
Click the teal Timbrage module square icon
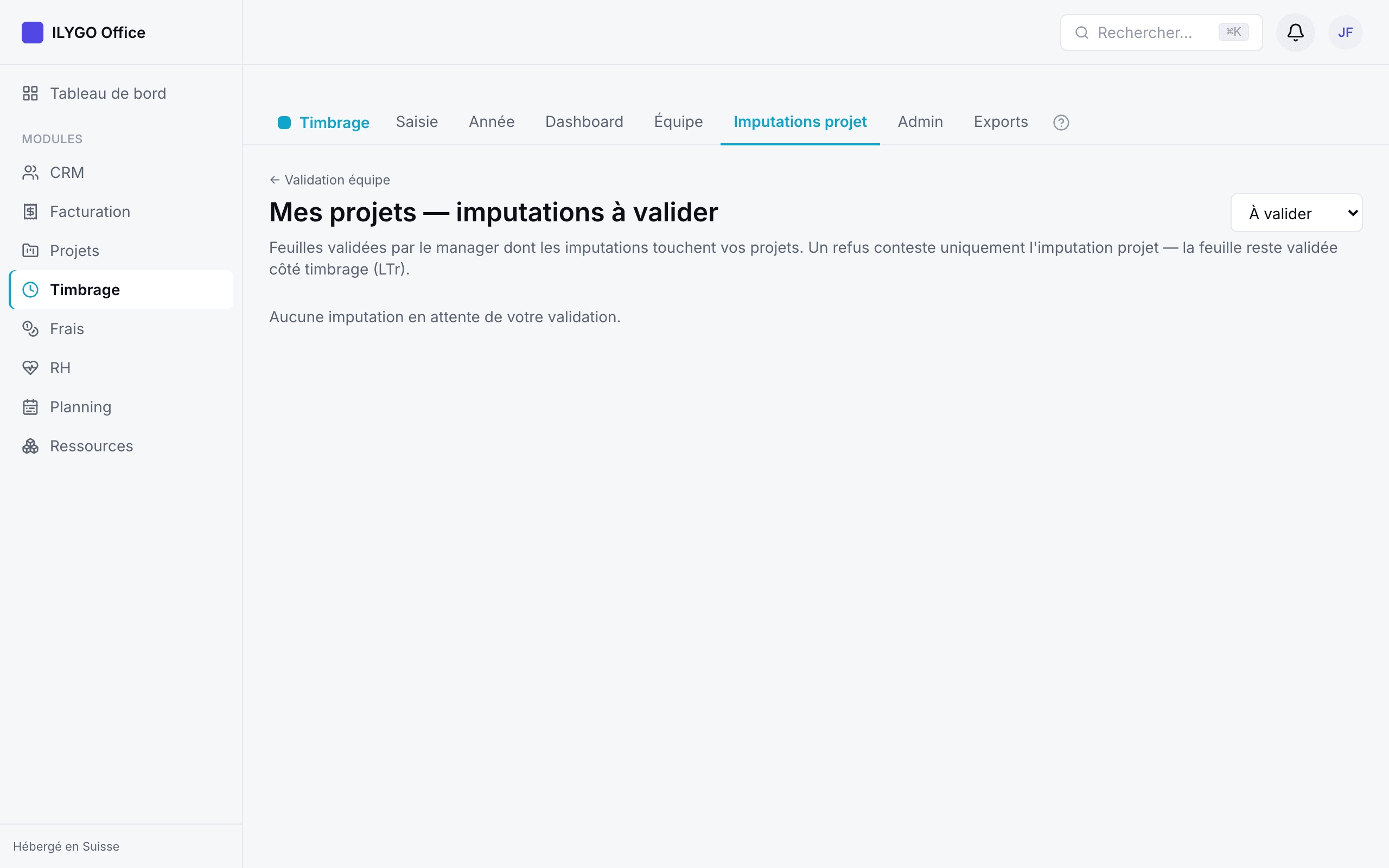point(284,122)
